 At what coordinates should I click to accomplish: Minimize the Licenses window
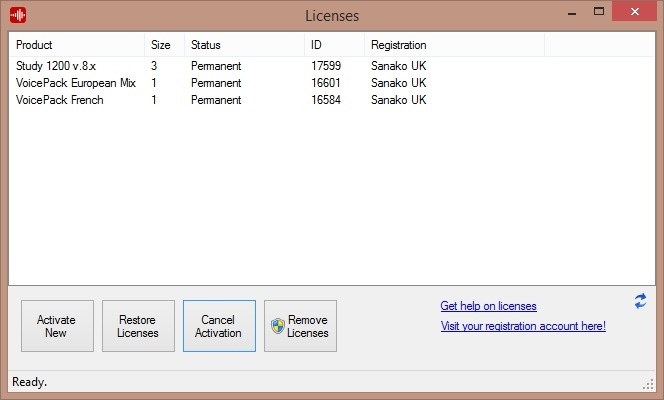572,11
